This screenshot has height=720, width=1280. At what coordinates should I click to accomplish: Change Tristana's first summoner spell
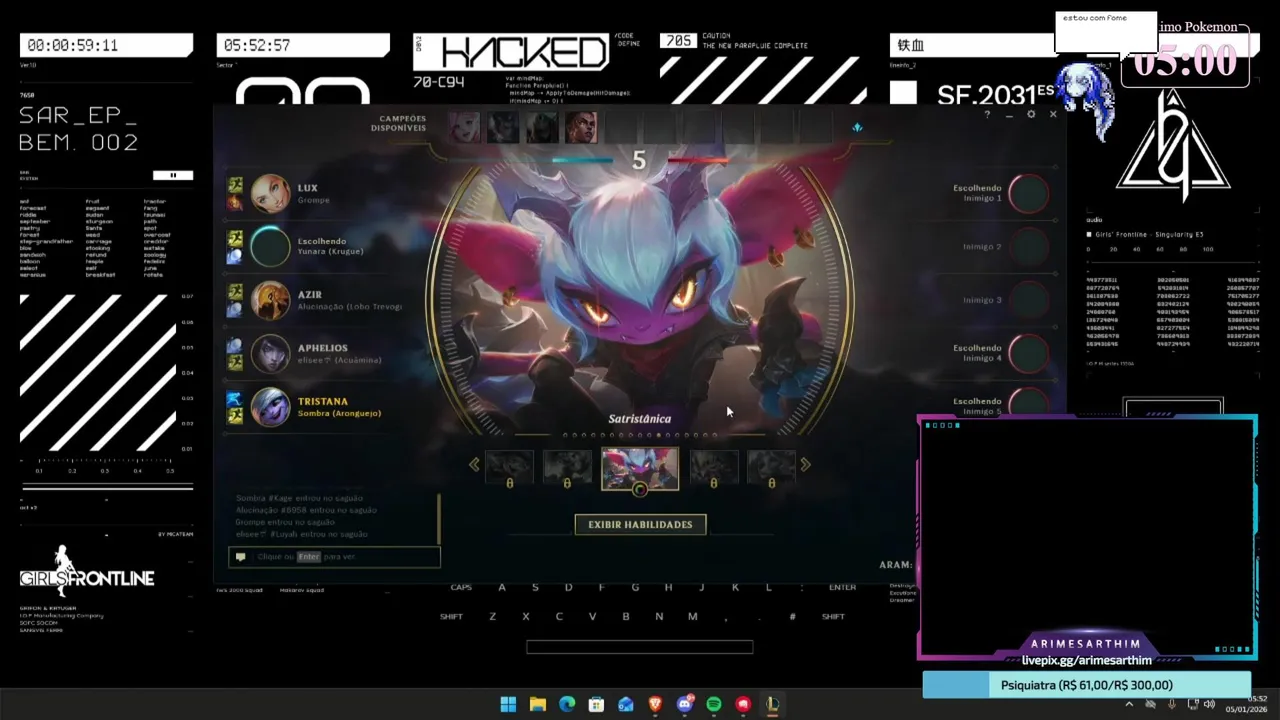point(235,399)
